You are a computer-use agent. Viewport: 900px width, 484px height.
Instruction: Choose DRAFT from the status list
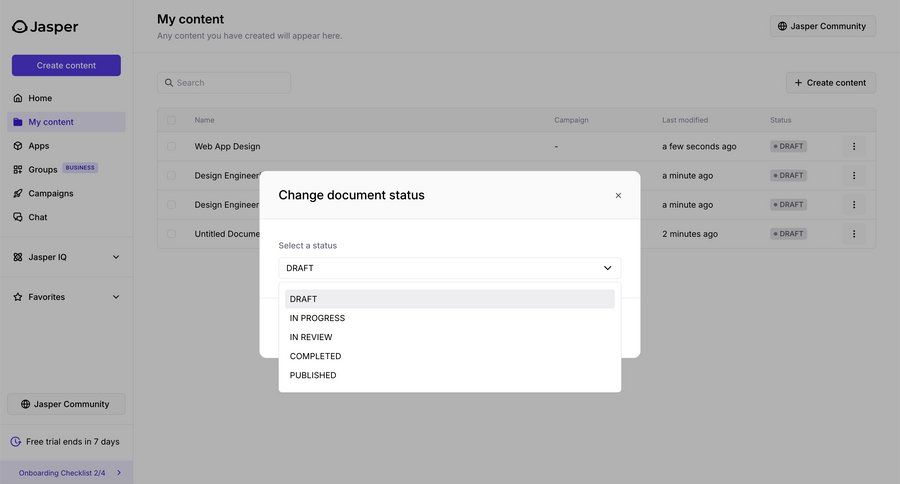449,299
